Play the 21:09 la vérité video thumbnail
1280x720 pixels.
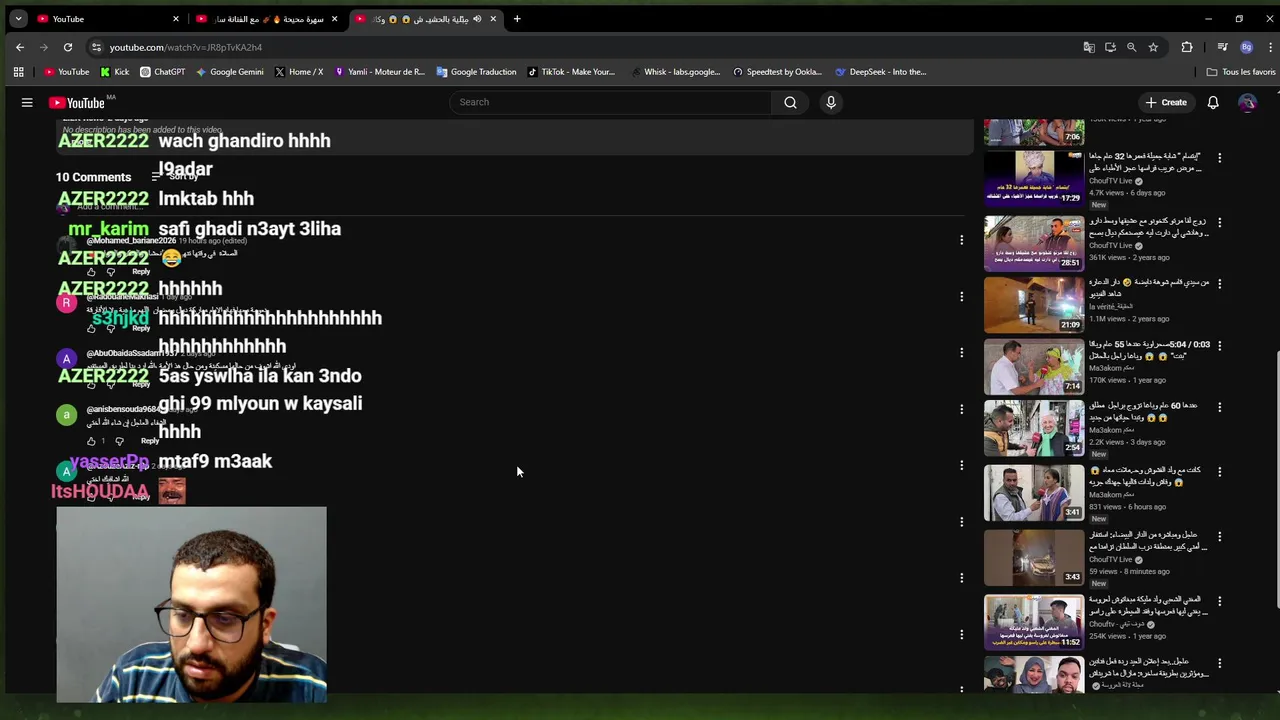pyautogui.click(x=1034, y=304)
